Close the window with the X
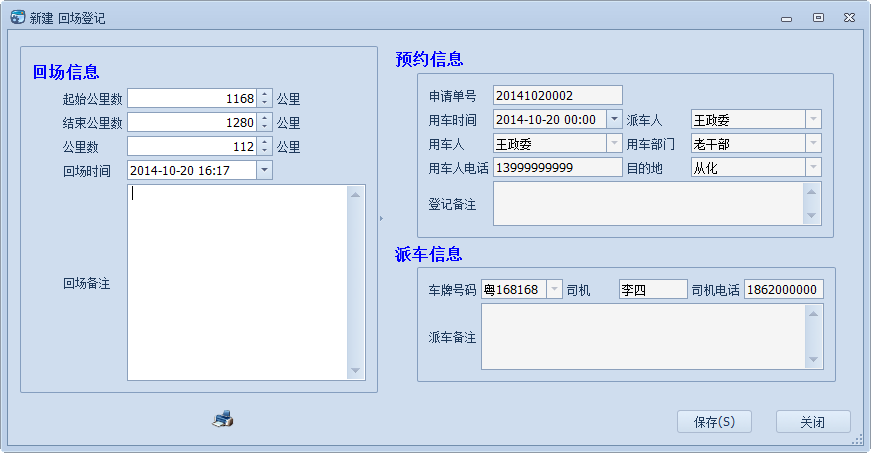 (849, 18)
